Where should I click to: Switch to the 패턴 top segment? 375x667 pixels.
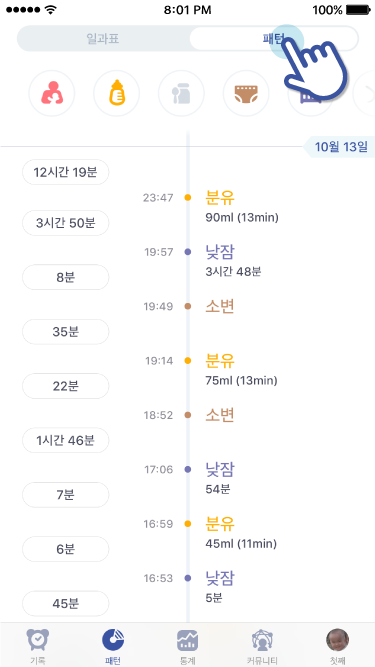click(273, 39)
